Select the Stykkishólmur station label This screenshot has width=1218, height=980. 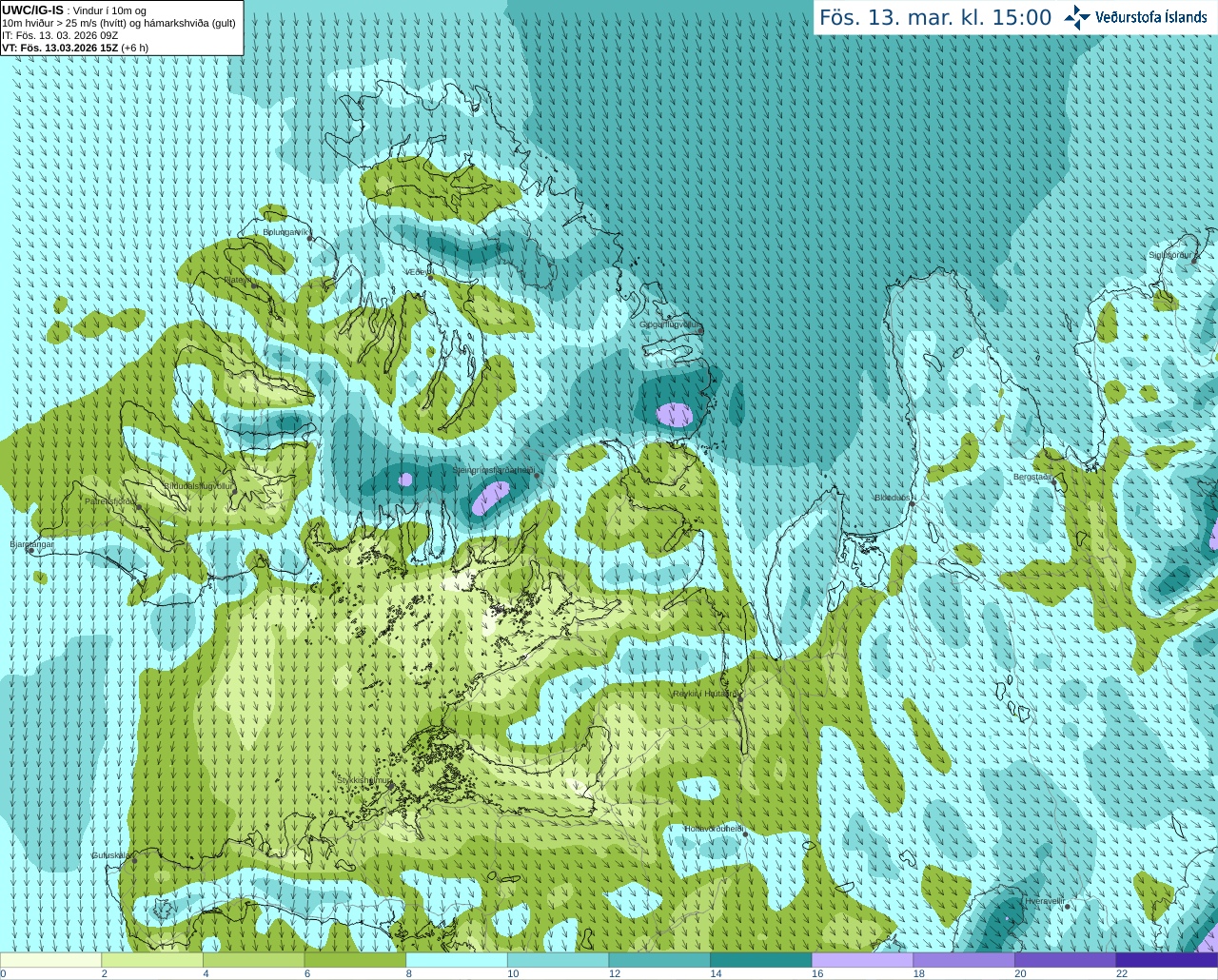[x=363, y=780]
